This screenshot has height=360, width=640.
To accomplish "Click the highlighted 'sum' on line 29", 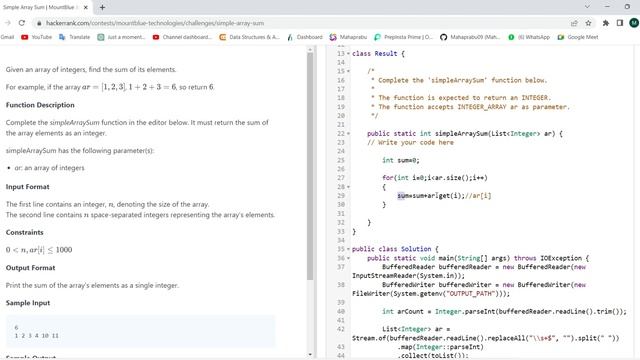I will (x=402, y=196).
